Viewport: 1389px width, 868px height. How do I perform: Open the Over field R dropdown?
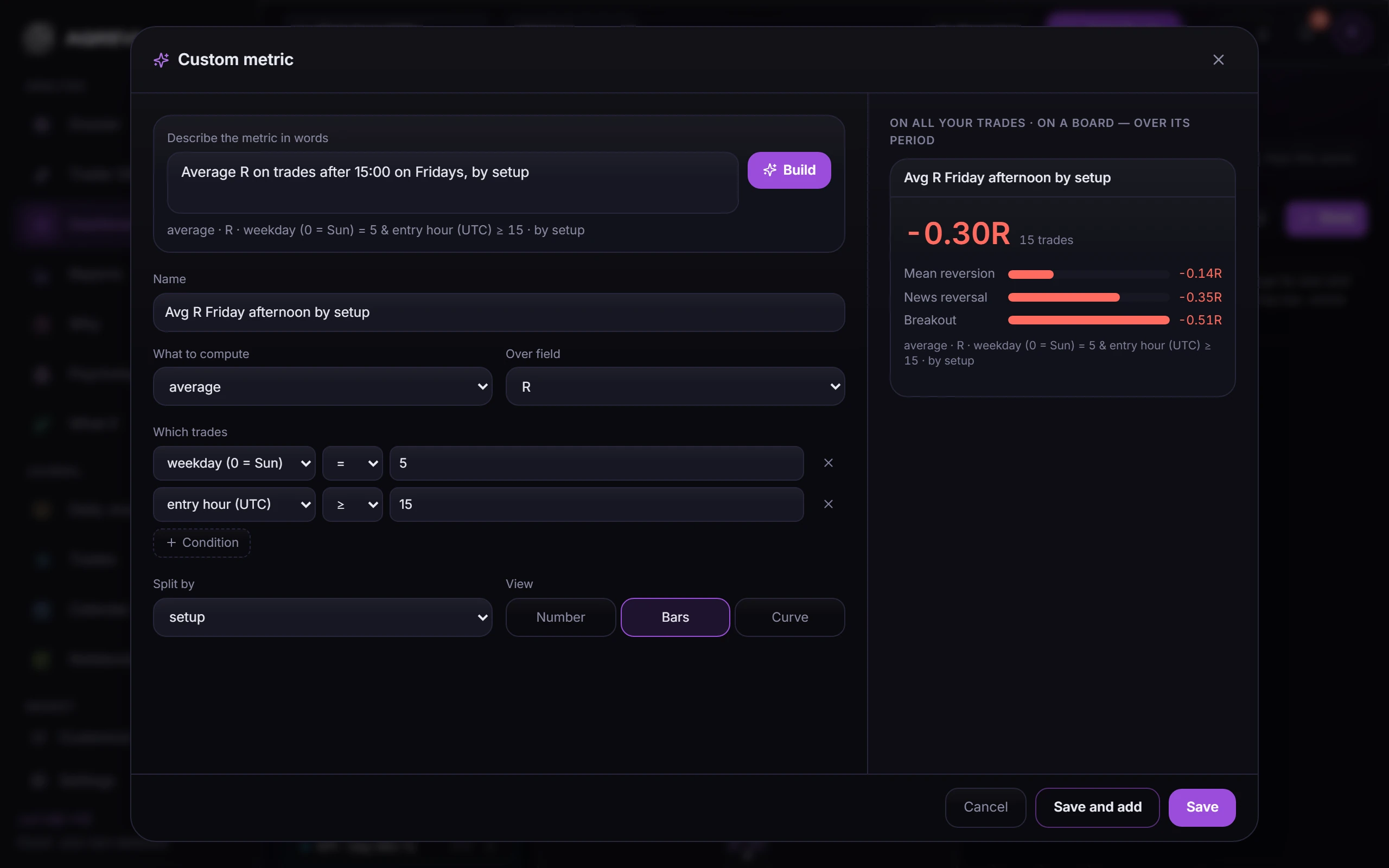coord(675,386)
